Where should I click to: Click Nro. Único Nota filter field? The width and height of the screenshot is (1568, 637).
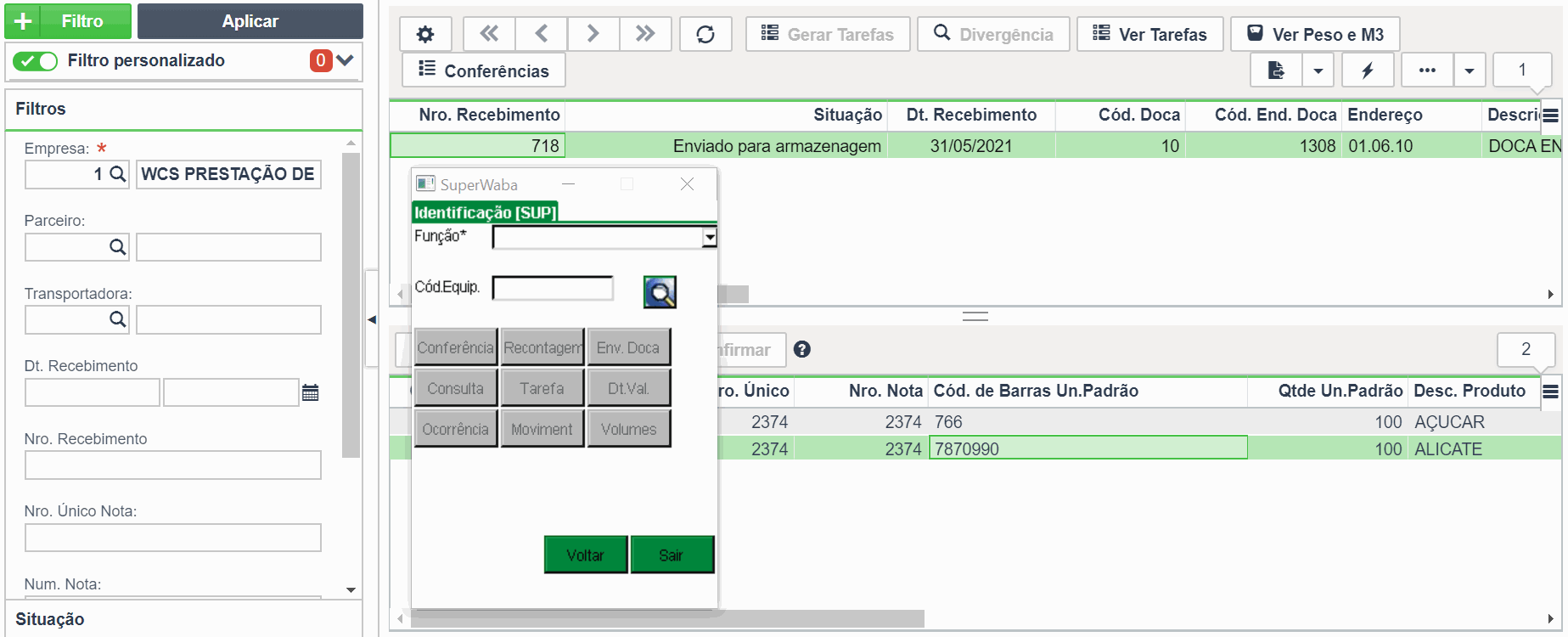coord(173,538)
